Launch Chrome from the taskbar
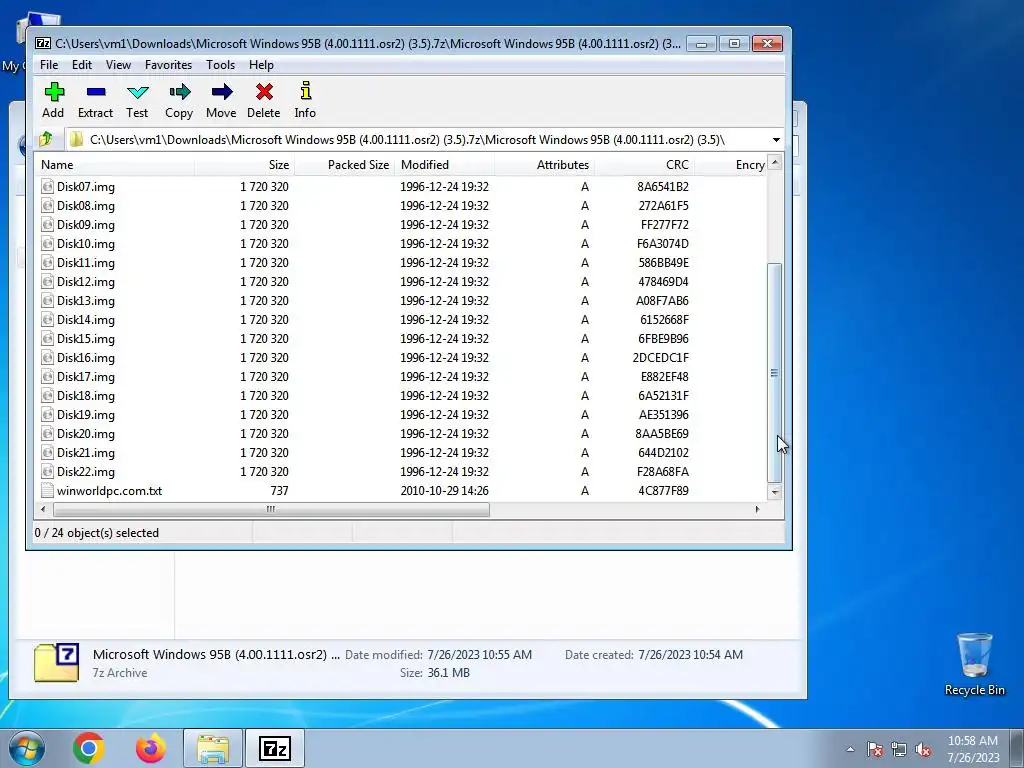Image resolution: width=1024 pixels, height=768 pixels. pyautogui.click(x=89, y=748)
